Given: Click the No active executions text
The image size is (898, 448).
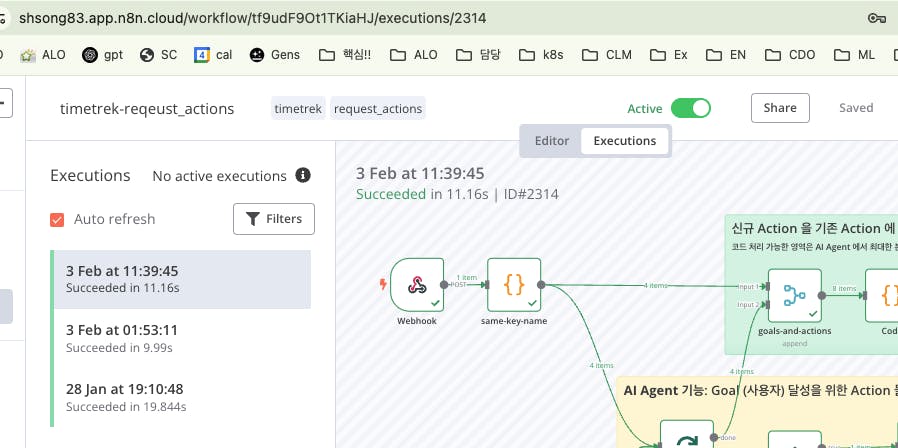Looking at the screenshot, I should click(x=219, y=176).
